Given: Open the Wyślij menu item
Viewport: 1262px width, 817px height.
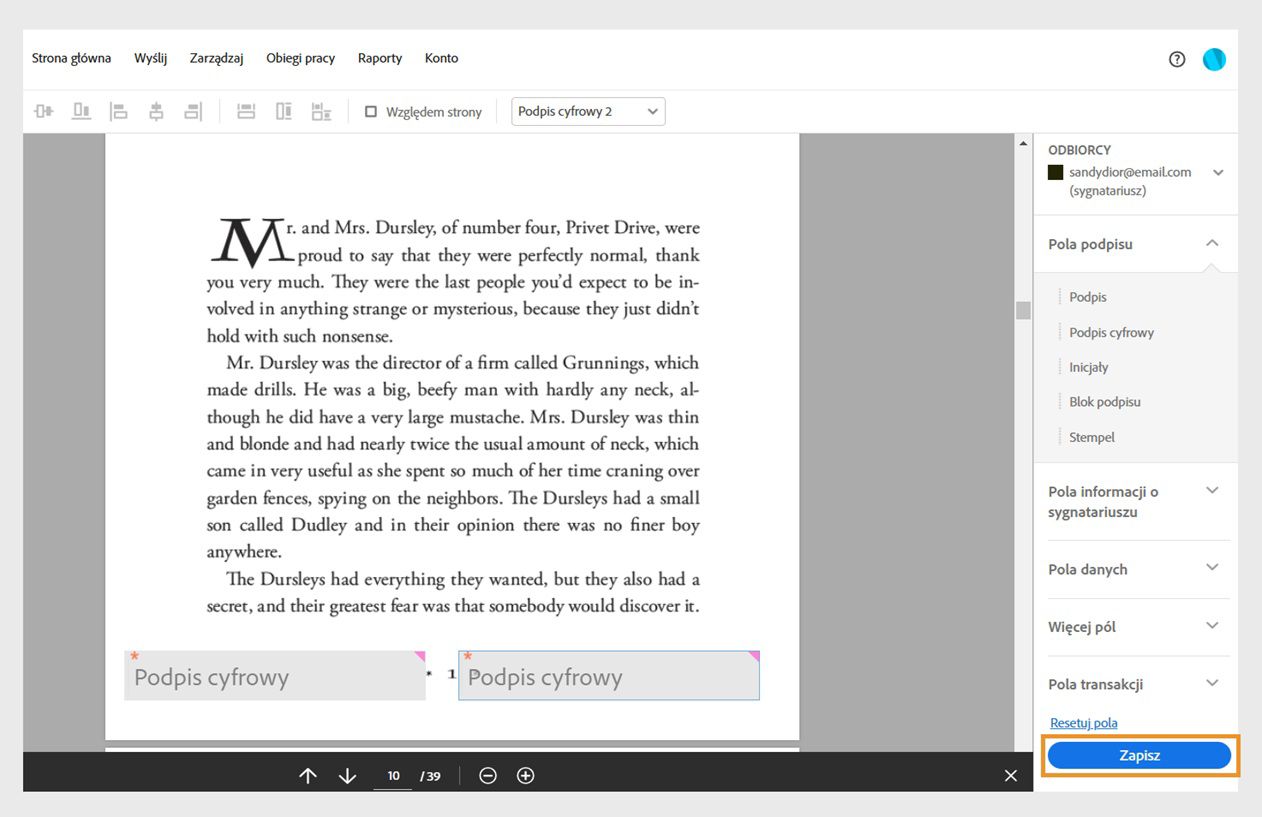Looking at the screenshot, I should 150,59.
